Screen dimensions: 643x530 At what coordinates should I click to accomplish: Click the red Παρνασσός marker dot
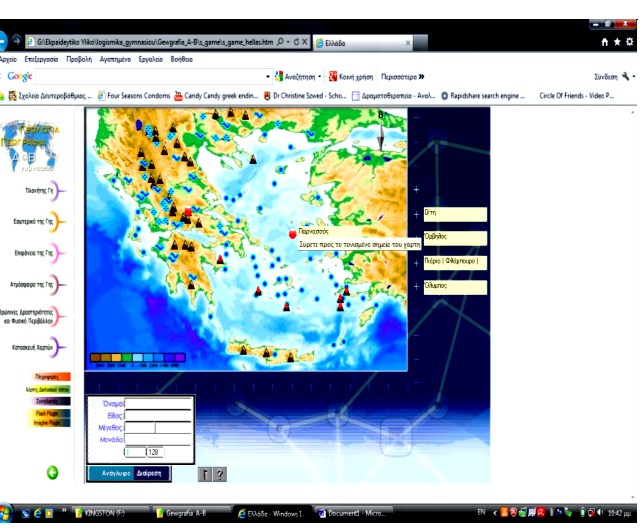pyautogui.click(x=292, y=234)
